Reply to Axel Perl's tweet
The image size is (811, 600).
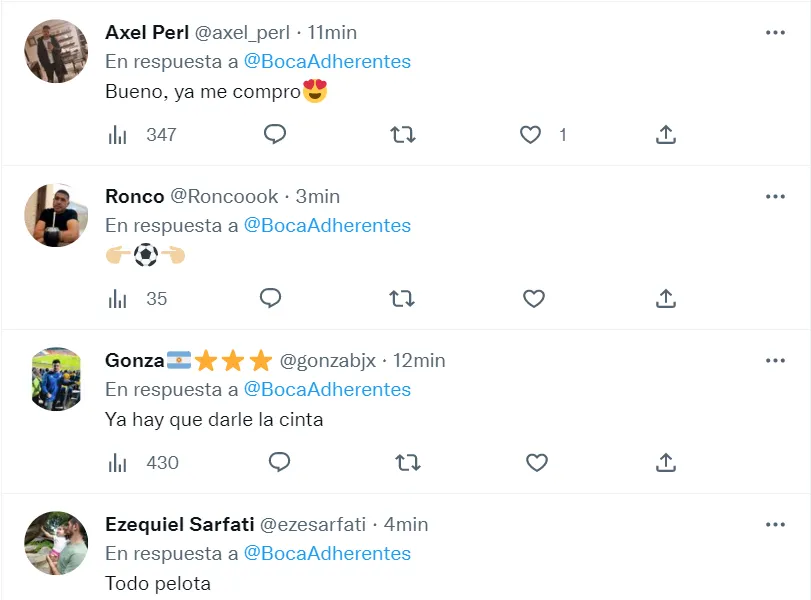[275, 135]
